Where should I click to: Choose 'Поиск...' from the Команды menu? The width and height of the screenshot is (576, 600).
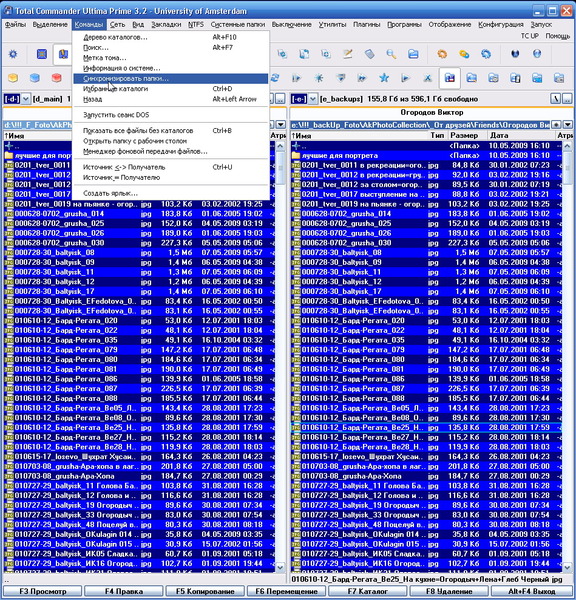171,47
